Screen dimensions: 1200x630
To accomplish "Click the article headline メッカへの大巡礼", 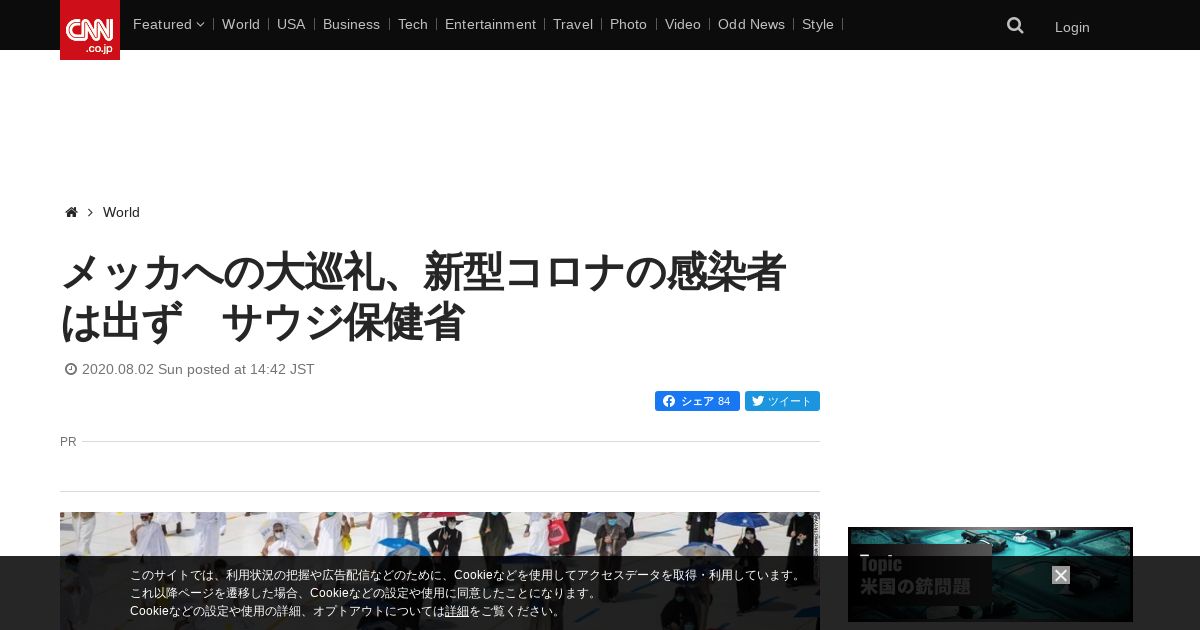I will click(x=423, y=297).
